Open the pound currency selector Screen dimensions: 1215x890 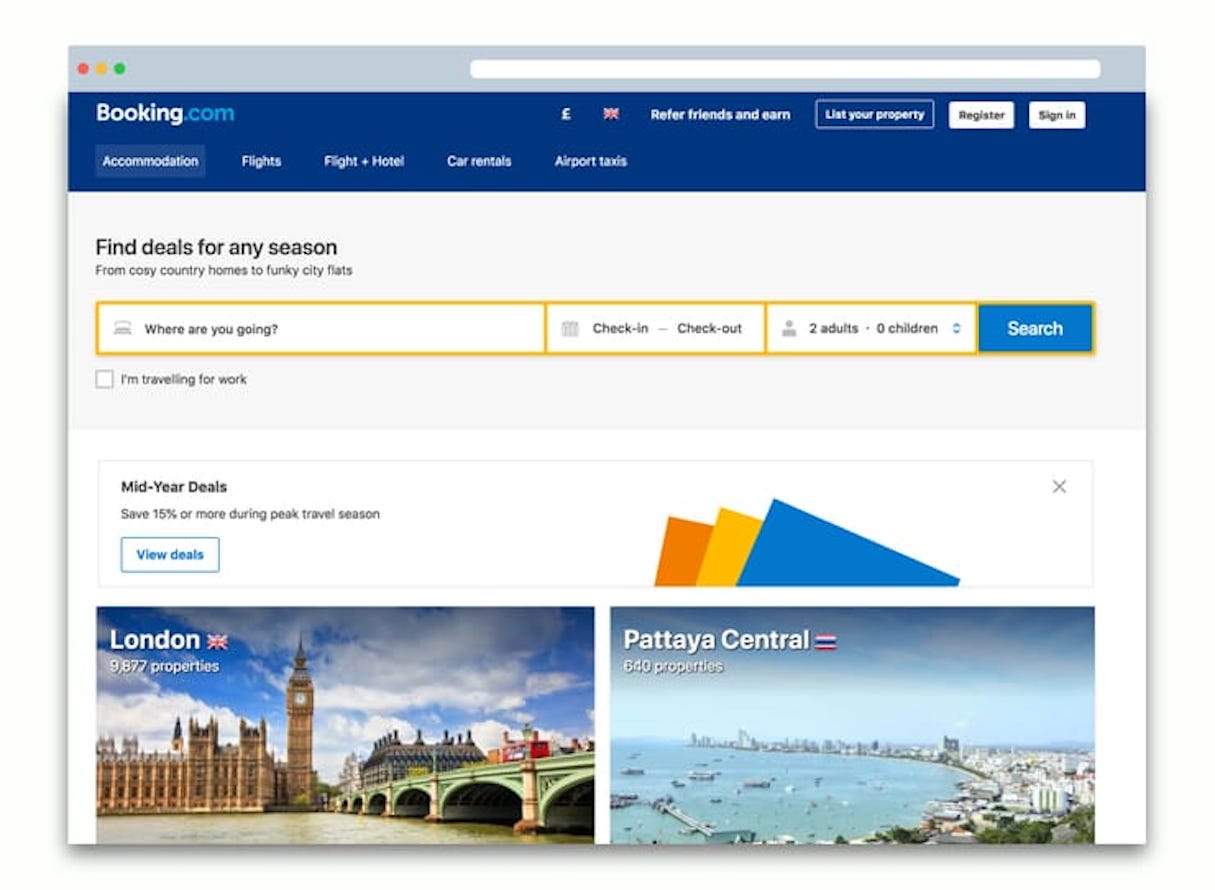[566, 115]
